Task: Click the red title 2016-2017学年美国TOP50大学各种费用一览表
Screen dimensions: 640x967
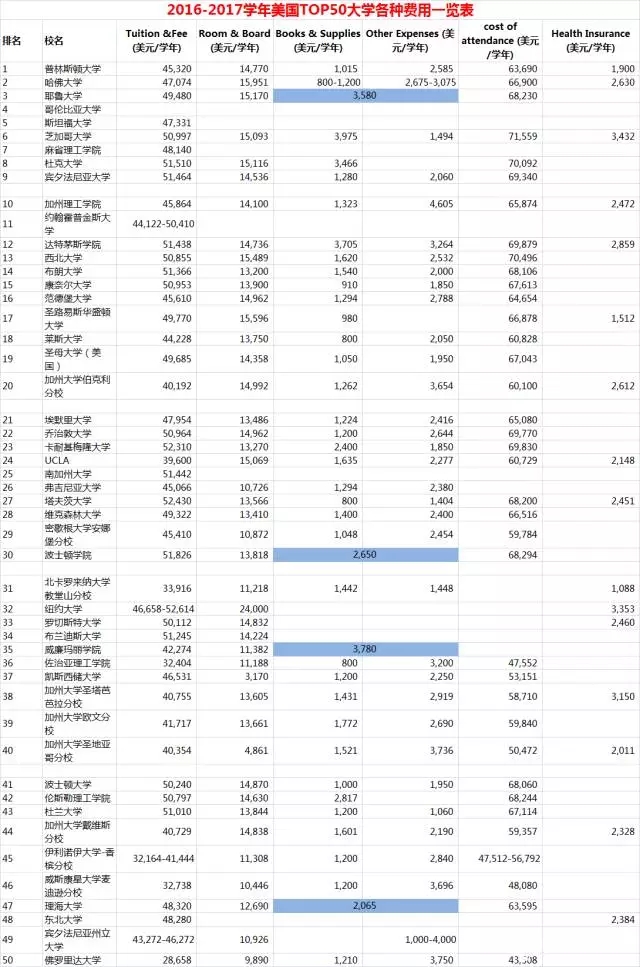Action: pyautogui.click(x=320, y=10)
